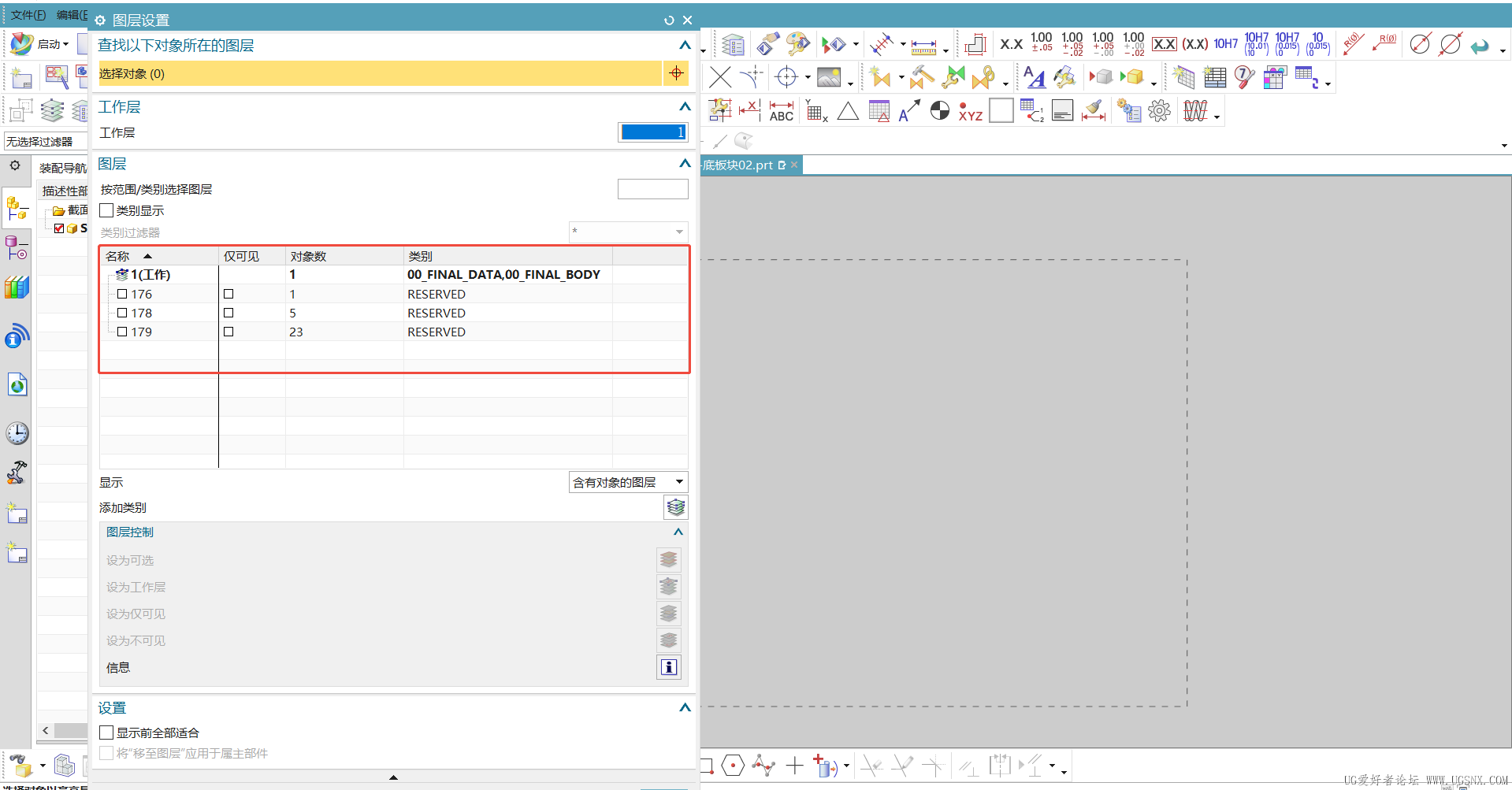
Task: Open the '含有对象的图层' display dropdown
Action: pyautogui.click(x=628, y=482)
